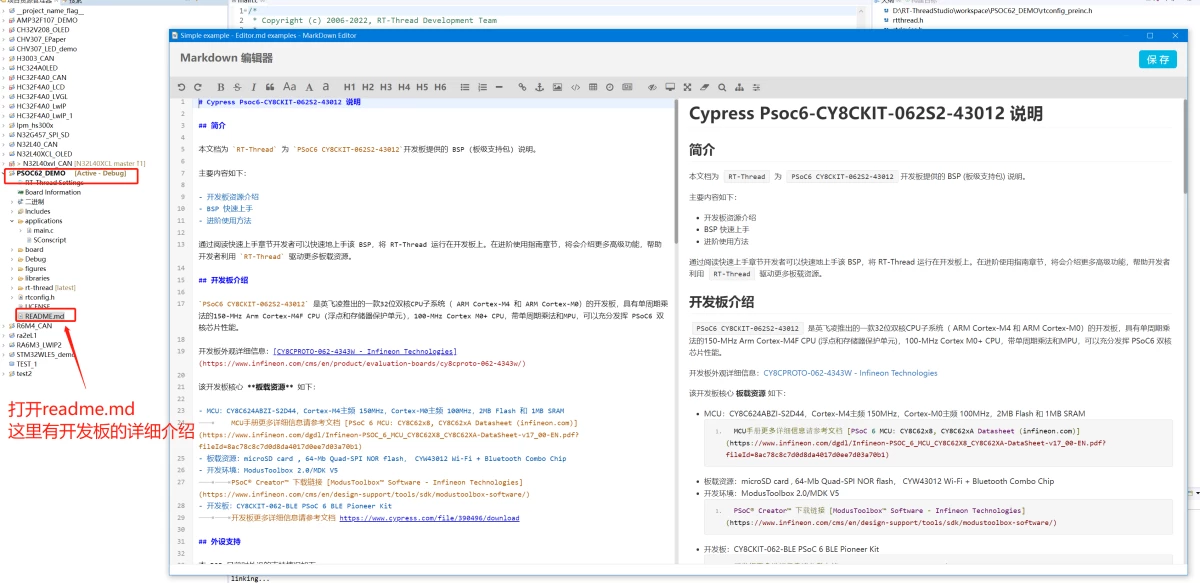Insert a block quote using the quote icon
1200x583 pixels.
pyautogui.click(x=270, y=87)
